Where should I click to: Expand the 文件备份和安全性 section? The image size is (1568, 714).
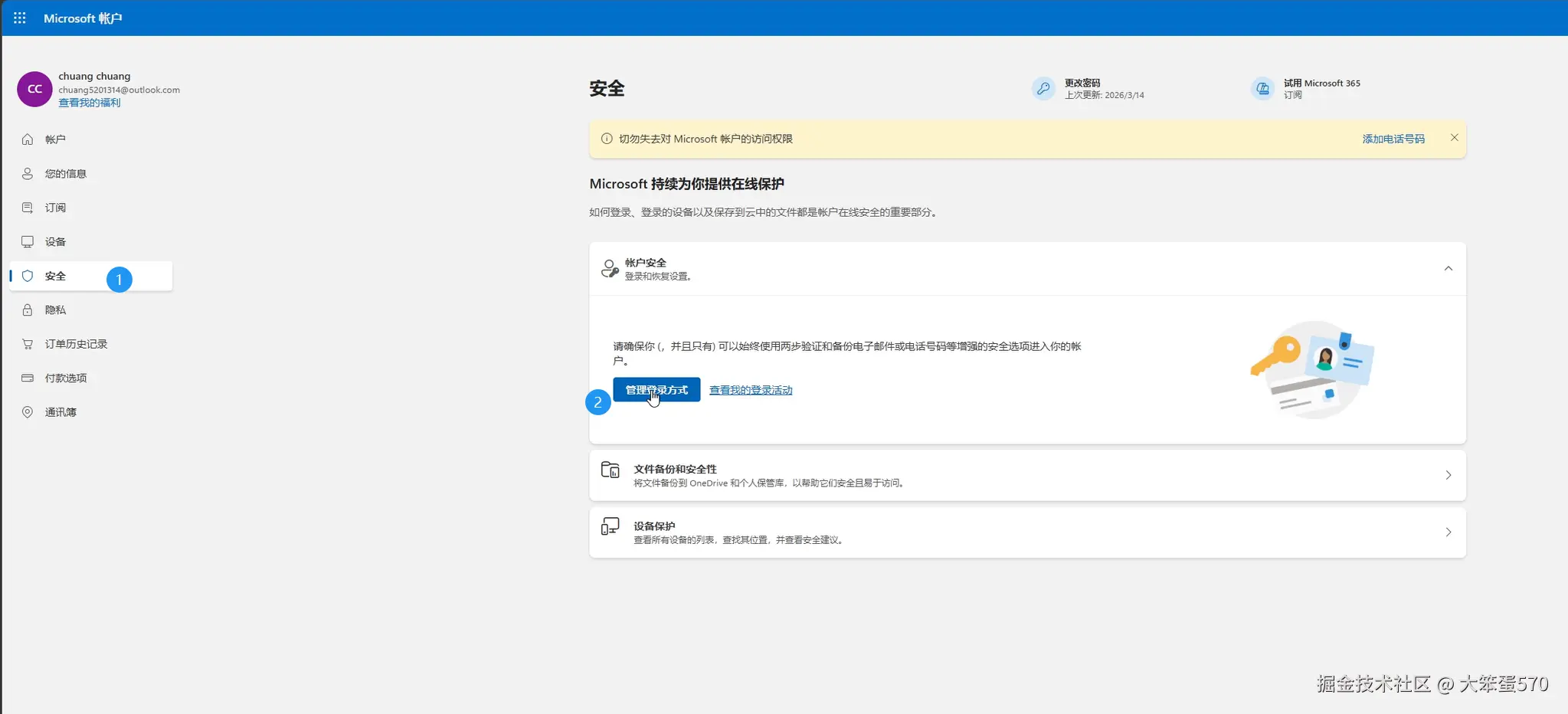pos(1448,475)
